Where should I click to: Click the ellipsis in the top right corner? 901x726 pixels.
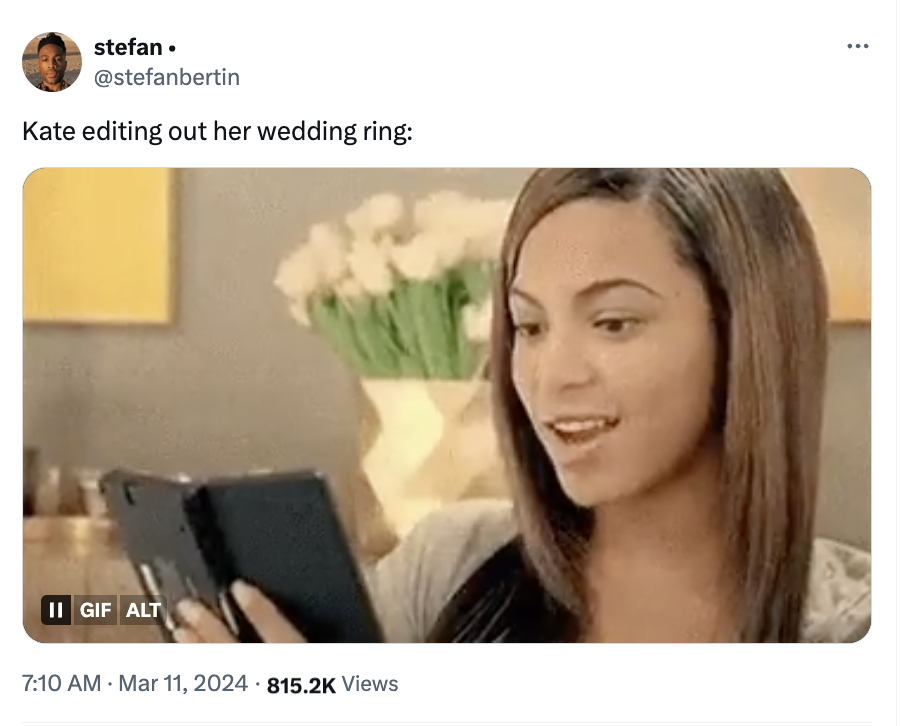point(859,45)
